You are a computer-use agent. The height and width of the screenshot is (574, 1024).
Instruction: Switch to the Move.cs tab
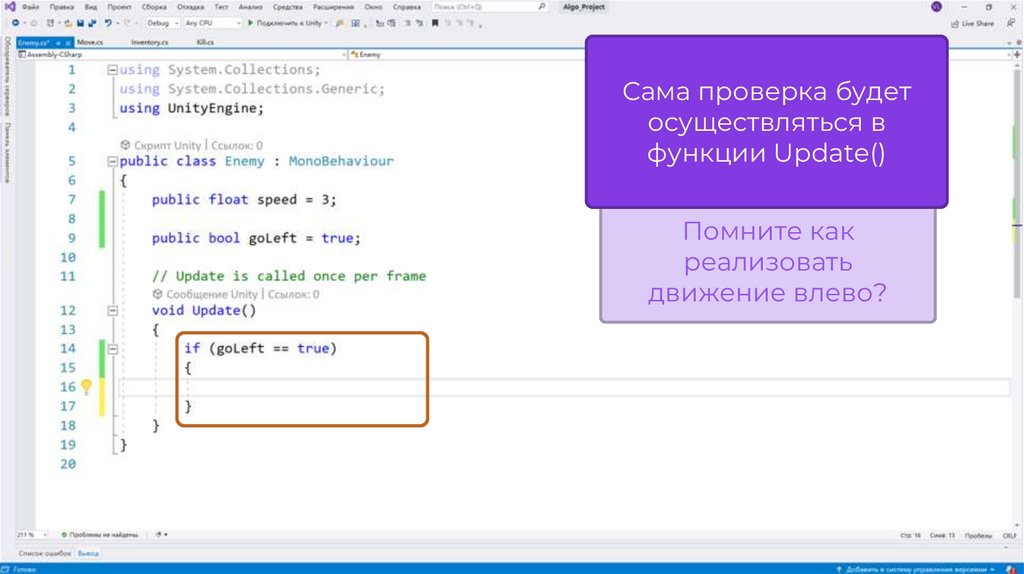click(90, 42)
